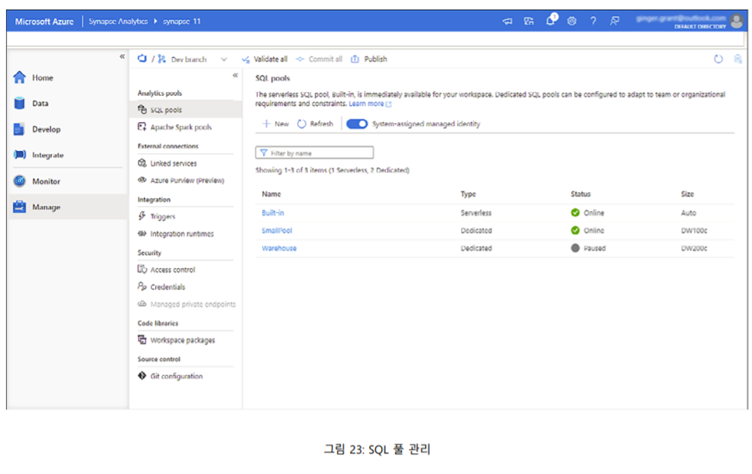Viewport: 752px width, 474px height.
Task: Click New to create a SQL pool
Action: 276,124
